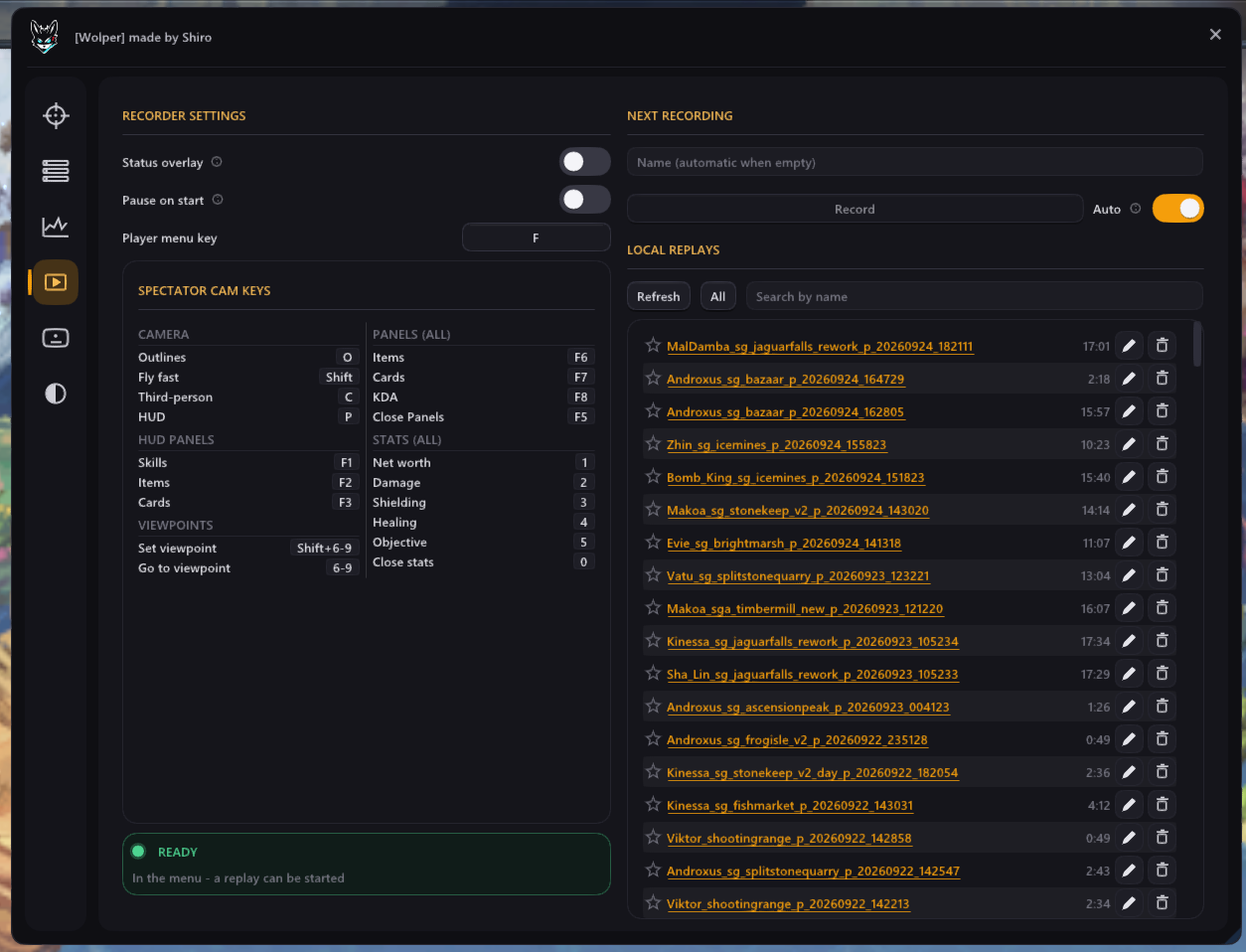The image size is (1246, 952).
Task: Click the Net worth key 1
Action: (x=584, y=462)
